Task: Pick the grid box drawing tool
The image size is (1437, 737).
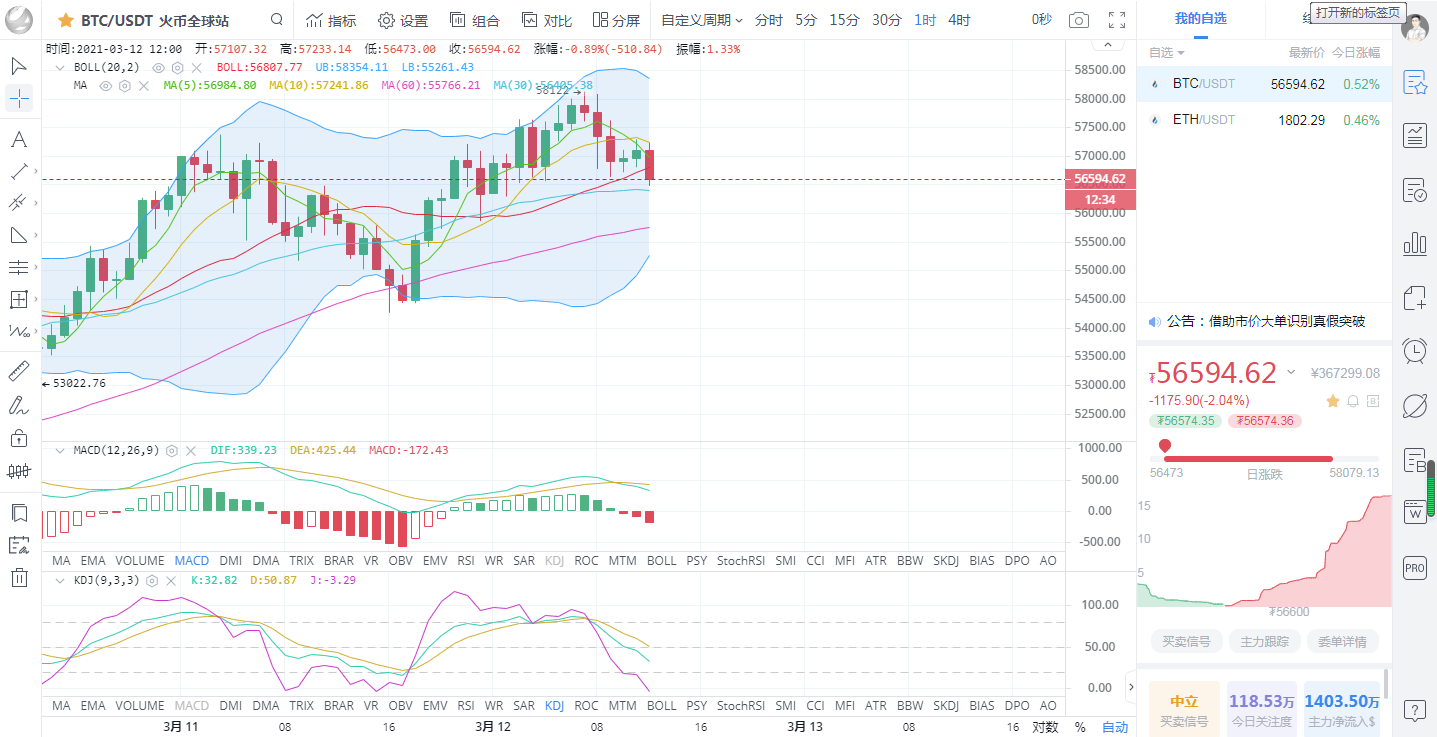Action: click(19, 299)
